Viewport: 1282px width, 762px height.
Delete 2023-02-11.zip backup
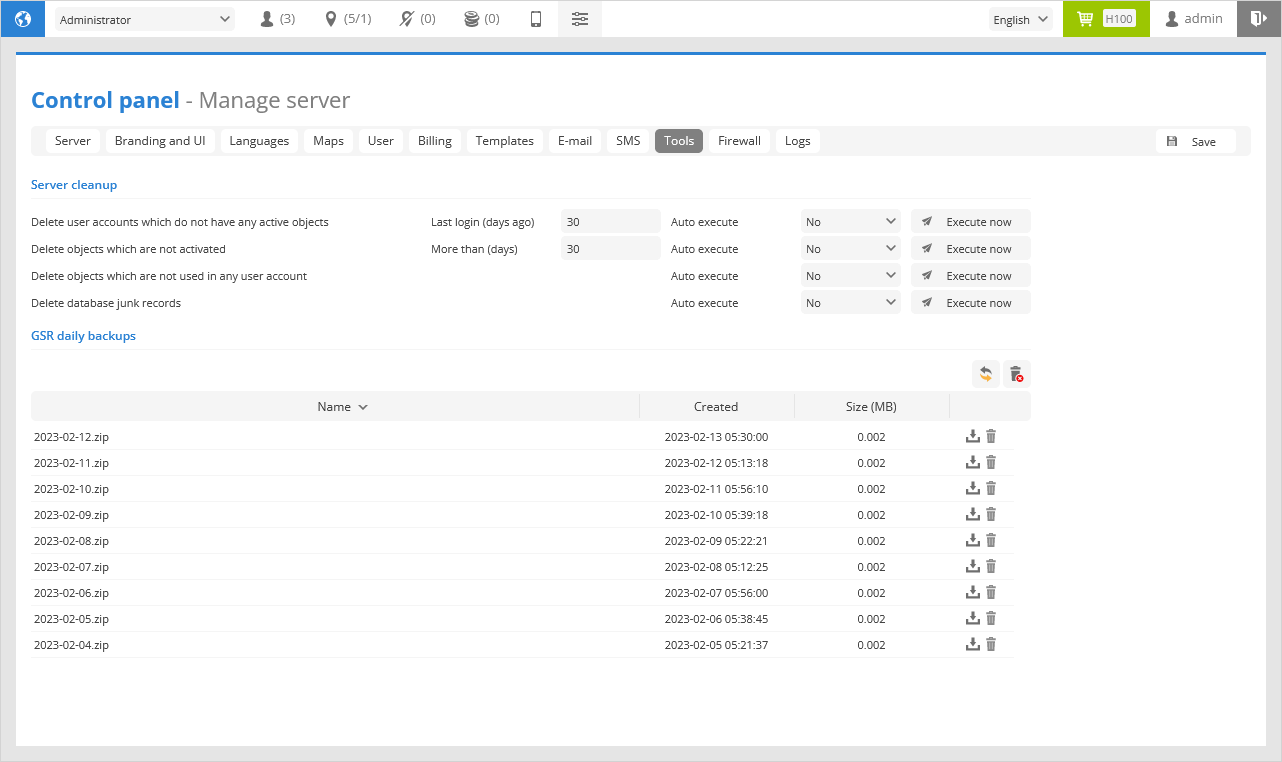click(x=991, y=462)
